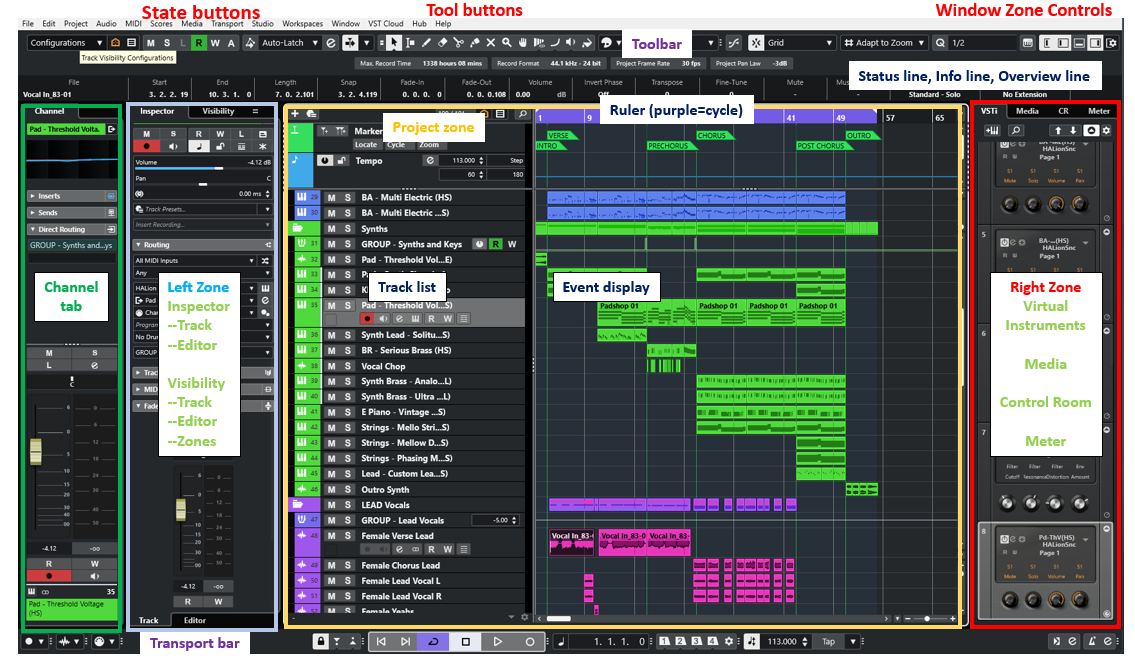Open the snap Grid type dropdown
Image resolution: width=1135 pixels, height=665 pixels.
(x=800, y=43)
